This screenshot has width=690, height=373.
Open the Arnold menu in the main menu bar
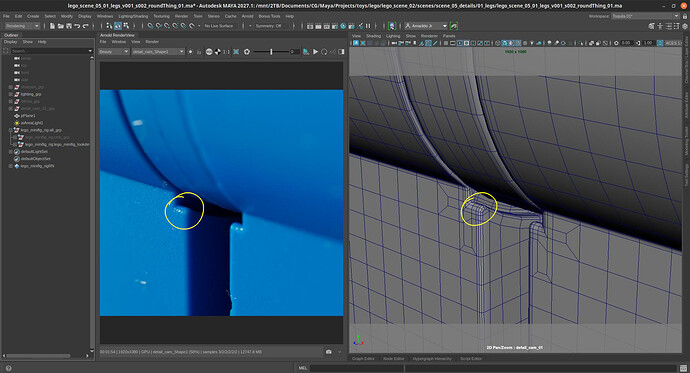(x=247, y=16)
